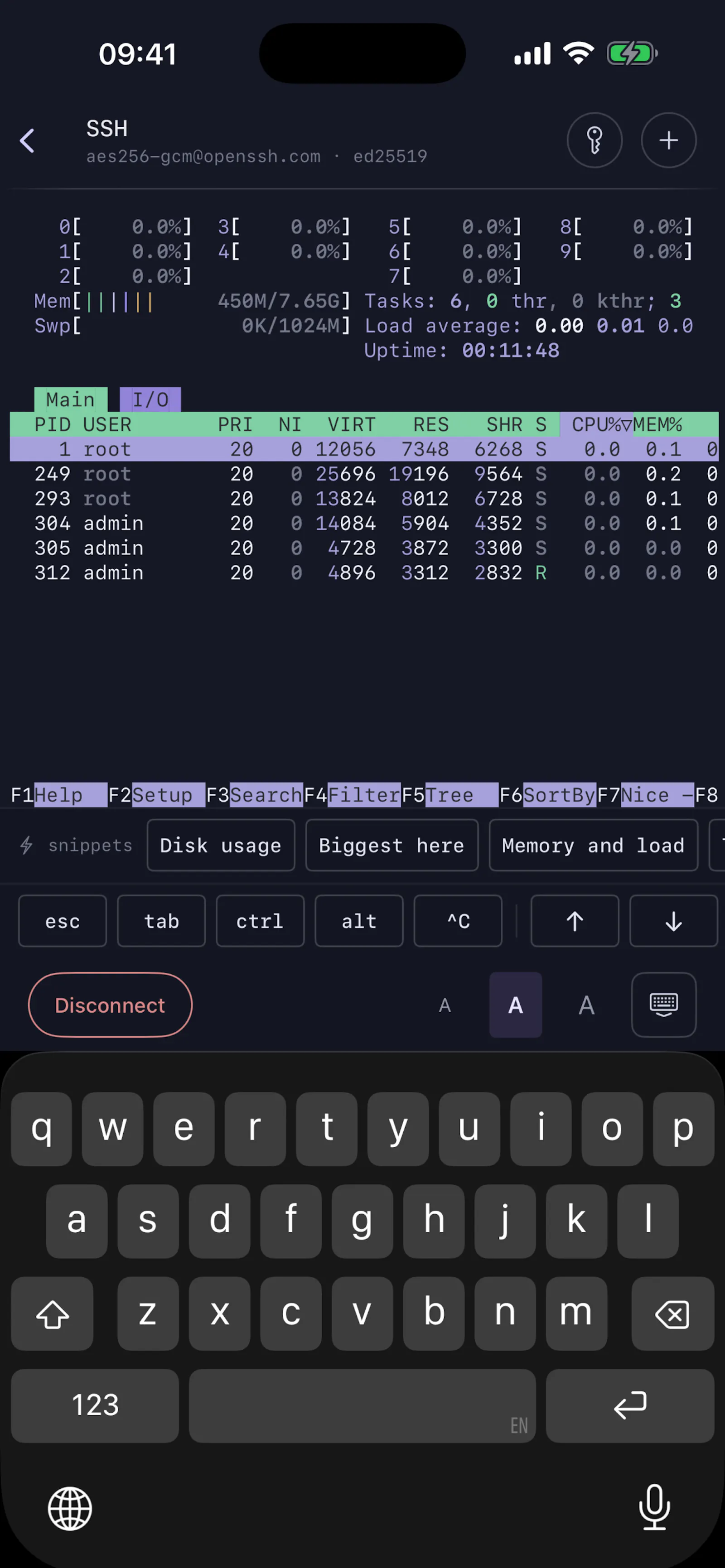Tap the Wi-Fi status icon
Screen dimensions: 725x1568
pos(578,53)
